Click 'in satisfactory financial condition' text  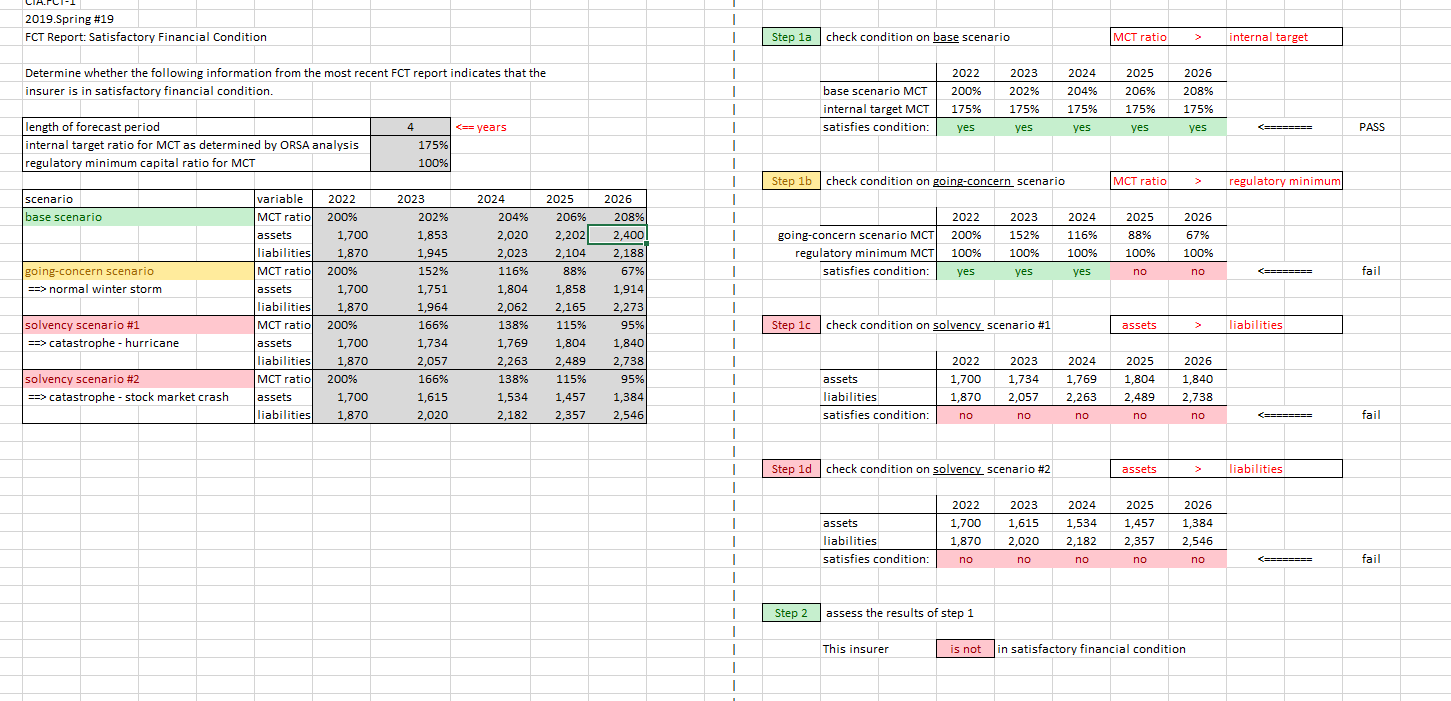(1093, 649)
